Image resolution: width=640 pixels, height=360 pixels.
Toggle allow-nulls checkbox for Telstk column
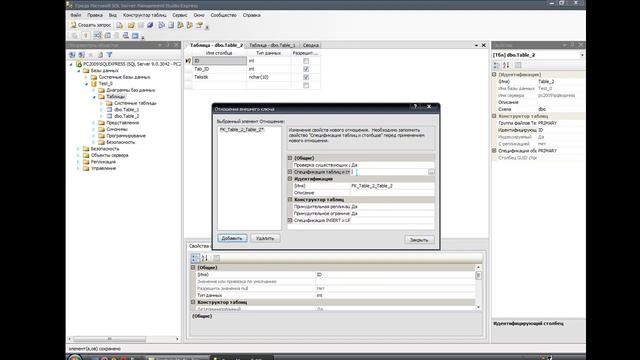point(306,77)
